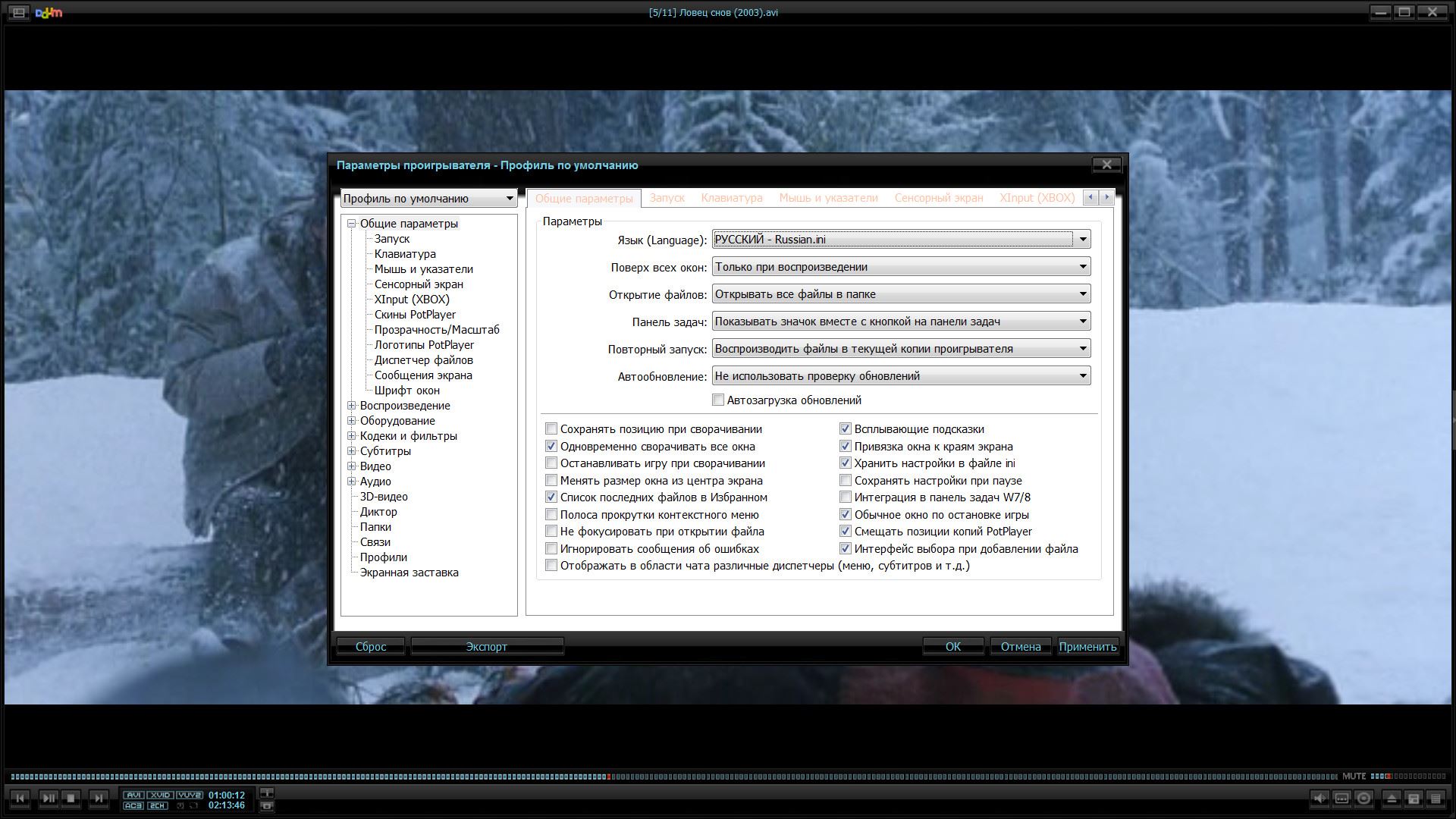Click the 'Применить' button

pos(1087,647)
